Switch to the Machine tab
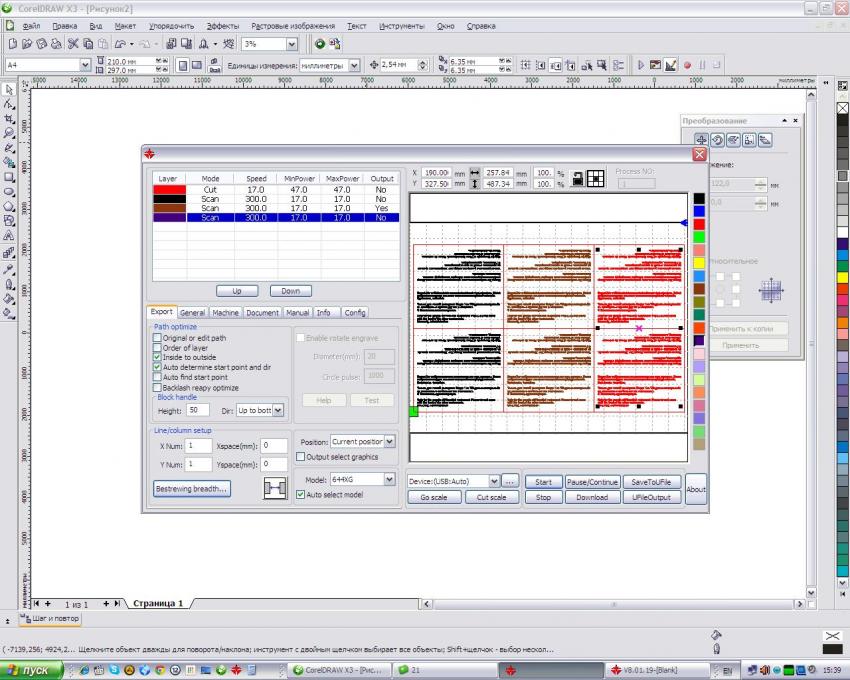The height and width of the screenshot is (680, 850). click(x=225, y=312)
